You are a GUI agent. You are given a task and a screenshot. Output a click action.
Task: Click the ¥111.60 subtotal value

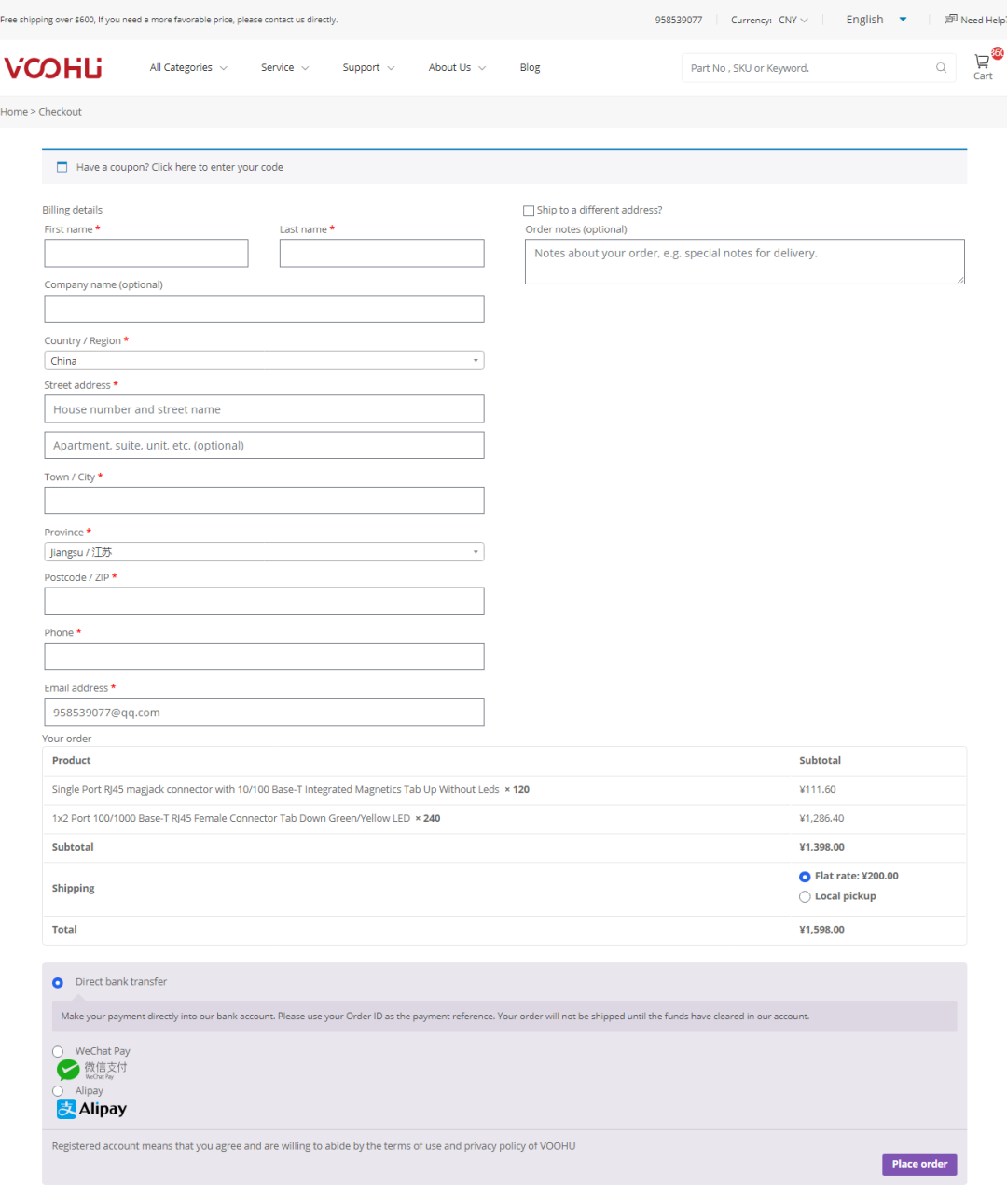click(818, 790)
